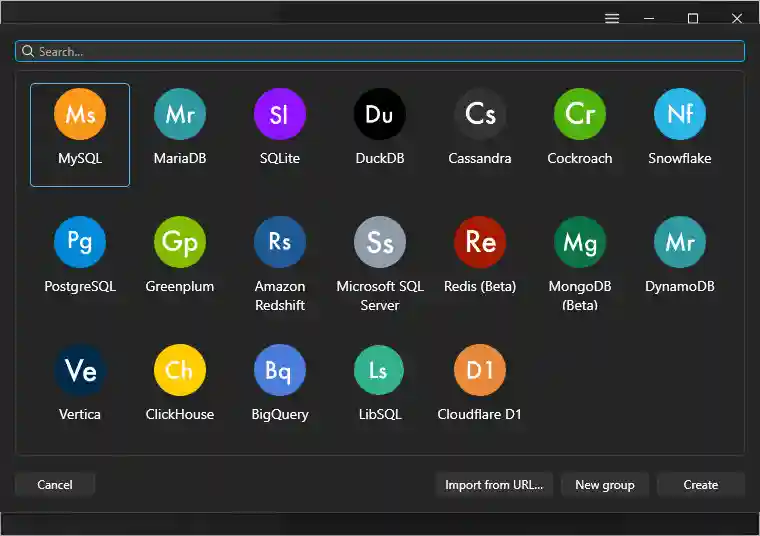Open the hamburger menu in title bar
Screen dimensions: 760x536
point(612,18)
